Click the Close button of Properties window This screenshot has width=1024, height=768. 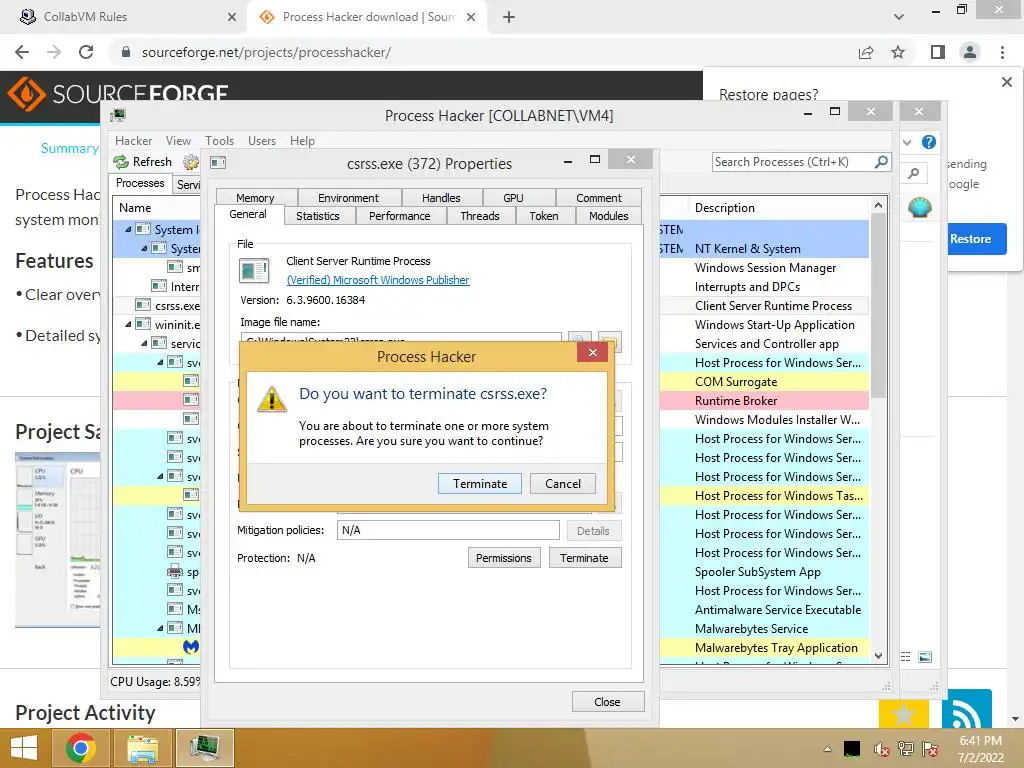pyautogui.click(x=607, y=701)
